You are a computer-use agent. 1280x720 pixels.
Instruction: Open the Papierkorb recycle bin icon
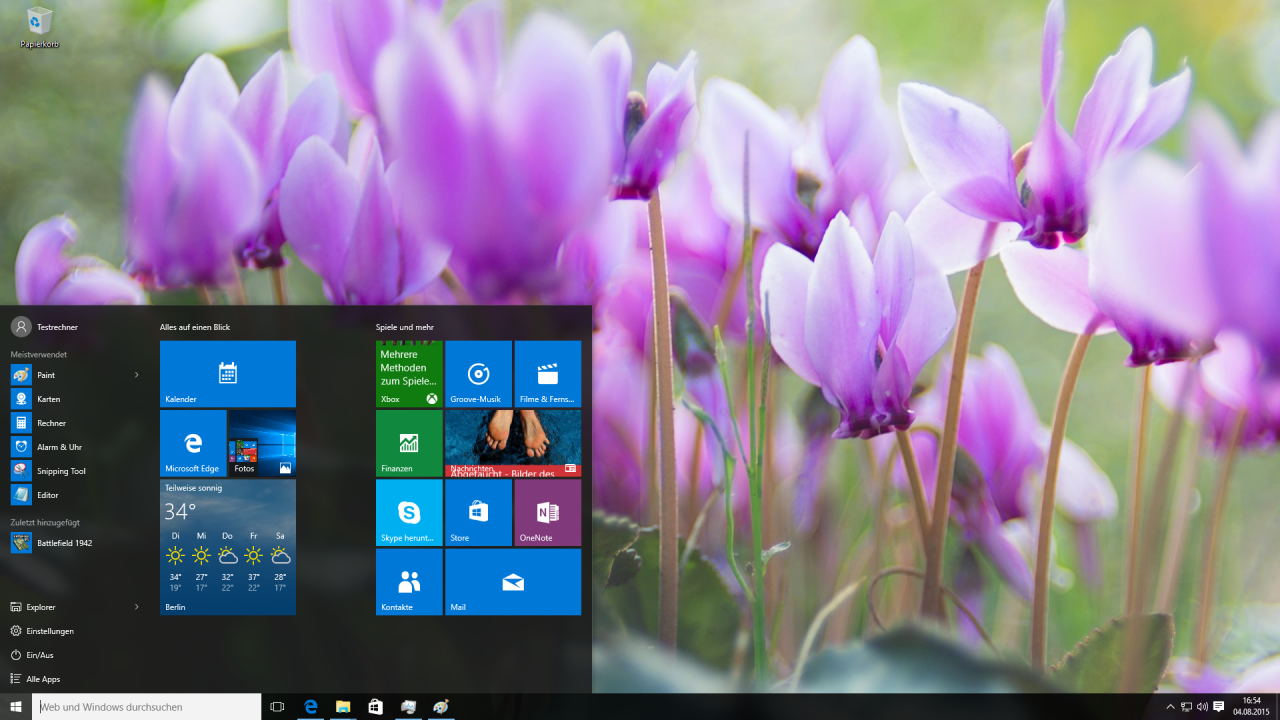coord(40,27)
